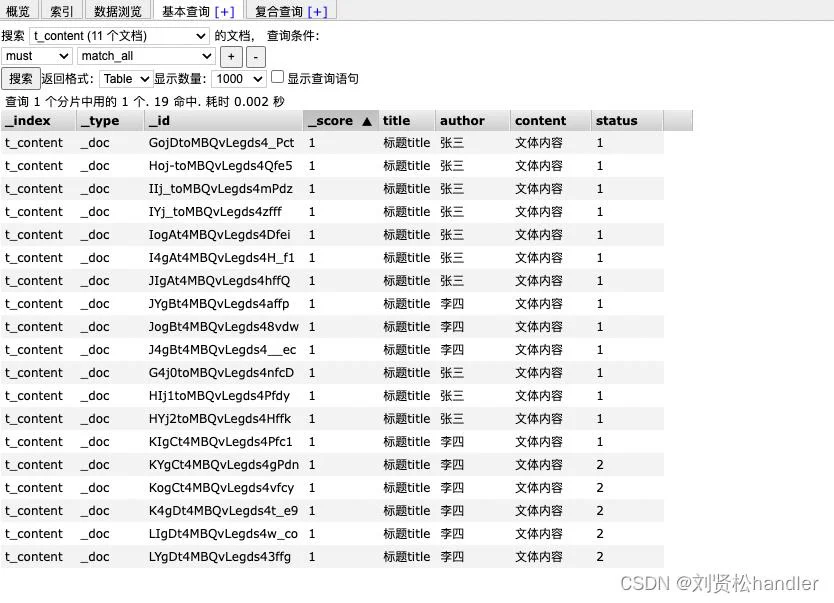Image resolution: width=834 pixels, height=603 pixels.
Task: Select row with id LIgDt4MBQvLegds4w_co
Action: (x=332, y=534)
